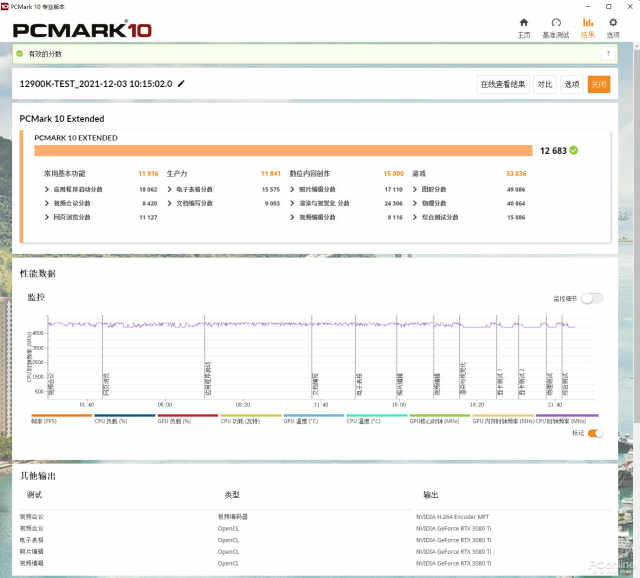
Task: Click the PCMark 10 logo in header
Action: 82,30
